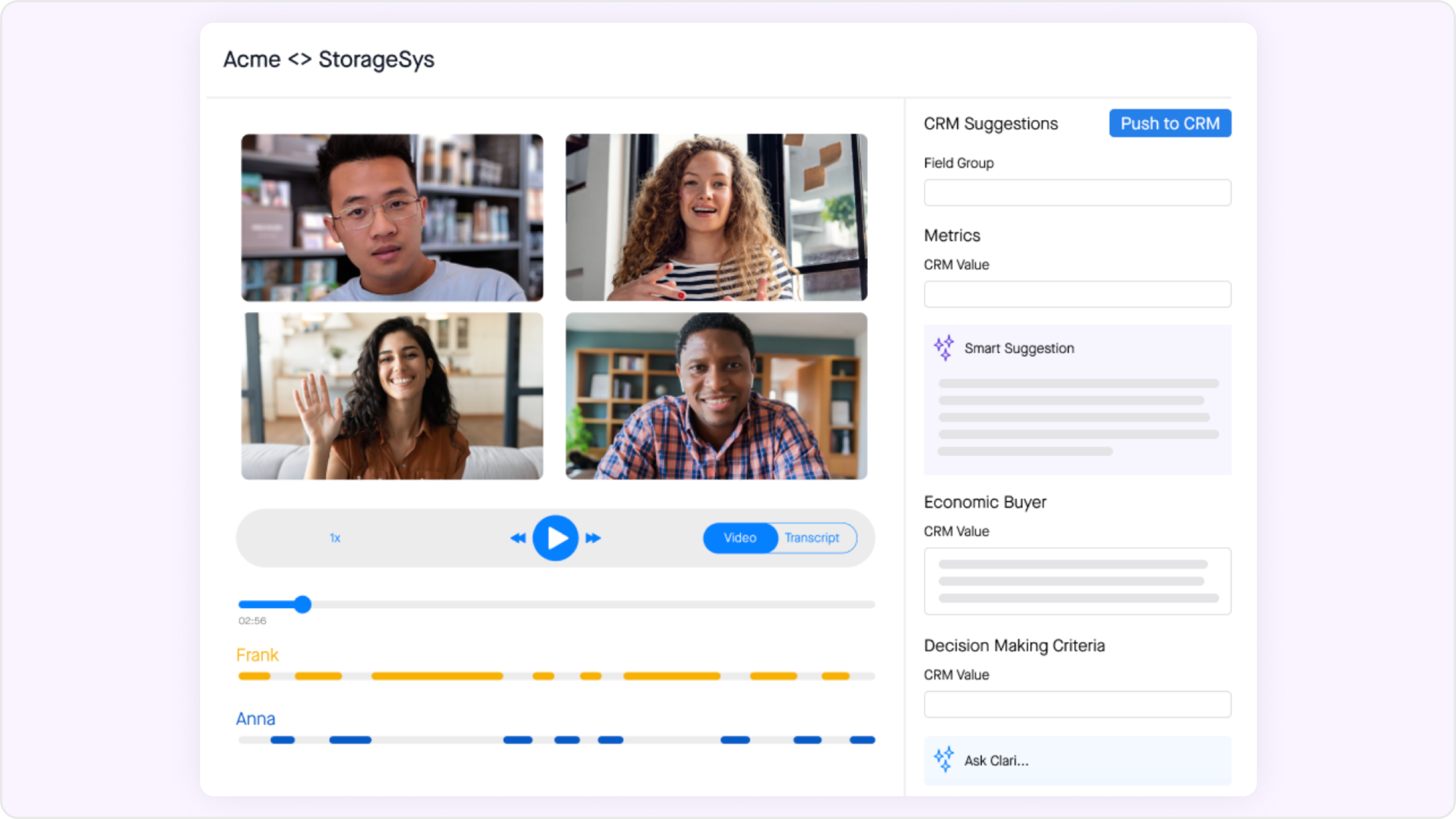
Task: Click the Ask Clari sparkle icon
Action: coord(944,760)
